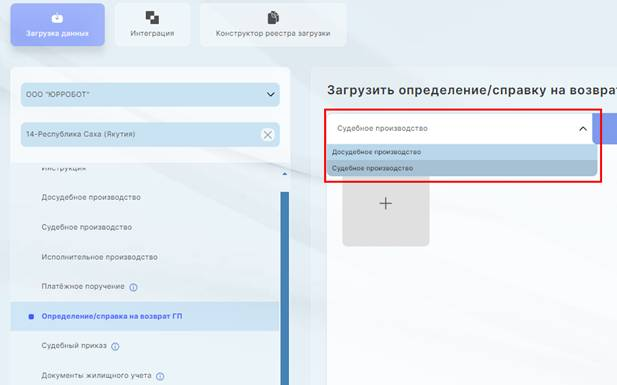The width and height of the screenshot is (617, 385).
Task: Choose Досудебное производство in dropdown list
Action: click(x=462, y=152)
